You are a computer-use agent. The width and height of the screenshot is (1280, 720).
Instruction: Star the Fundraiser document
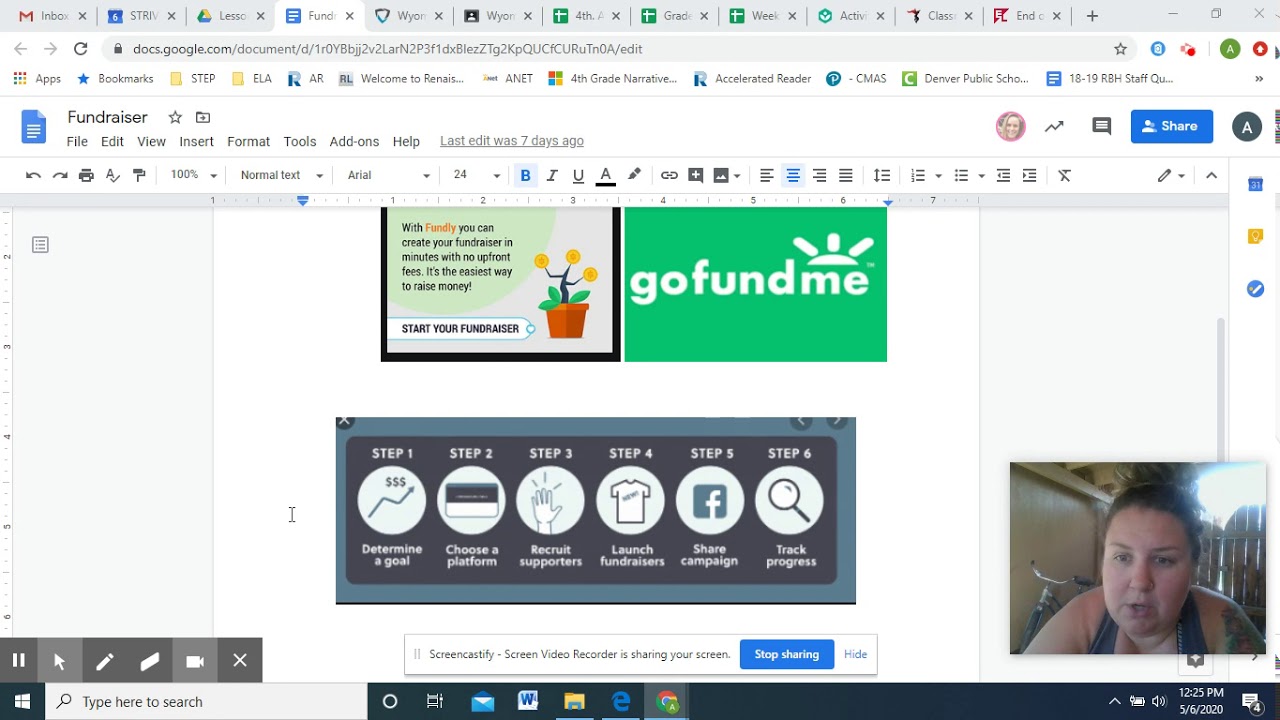click(x=175, y=117)
